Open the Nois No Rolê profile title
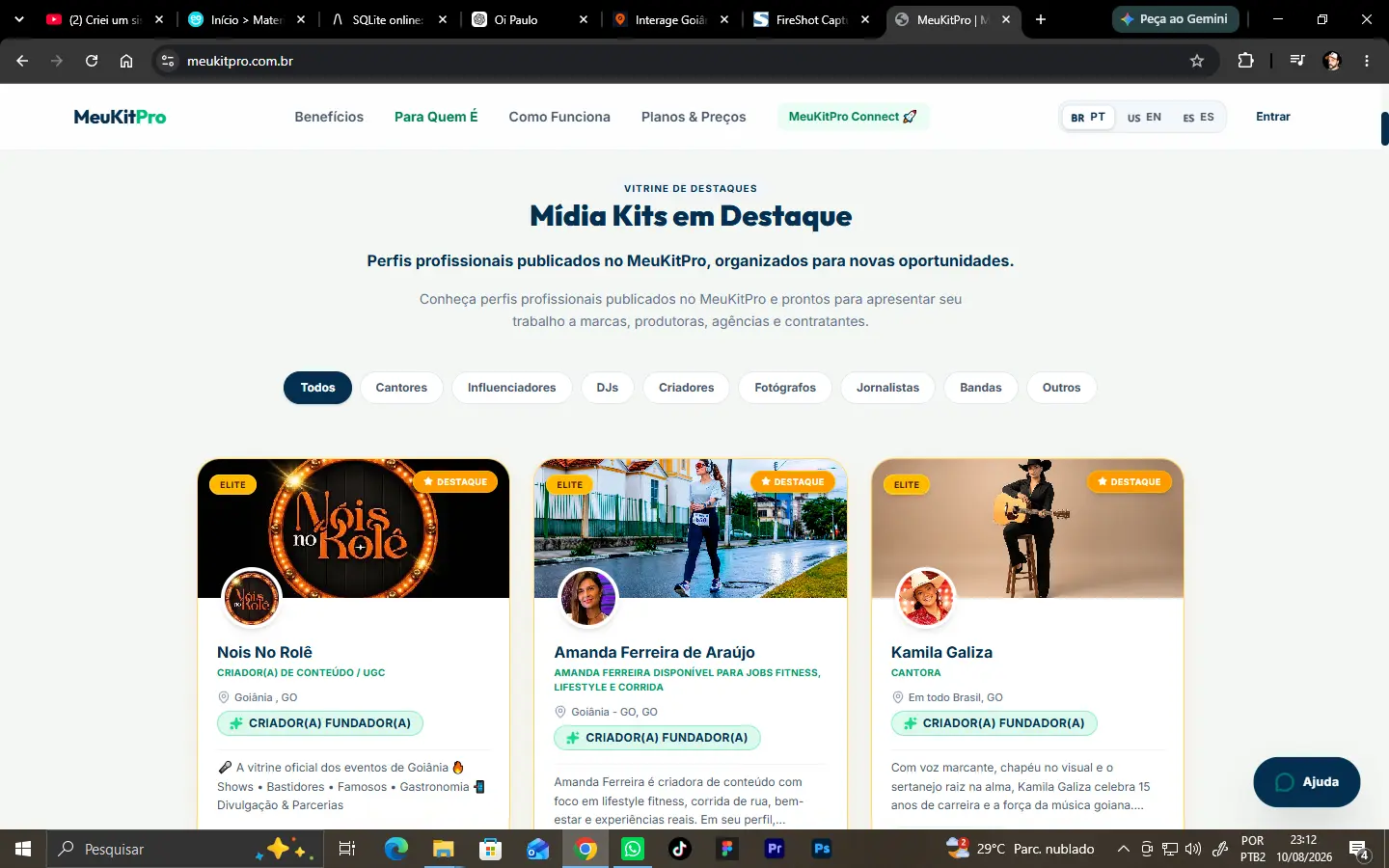The width and height of the screenshot is (1389, 868). 264,652
